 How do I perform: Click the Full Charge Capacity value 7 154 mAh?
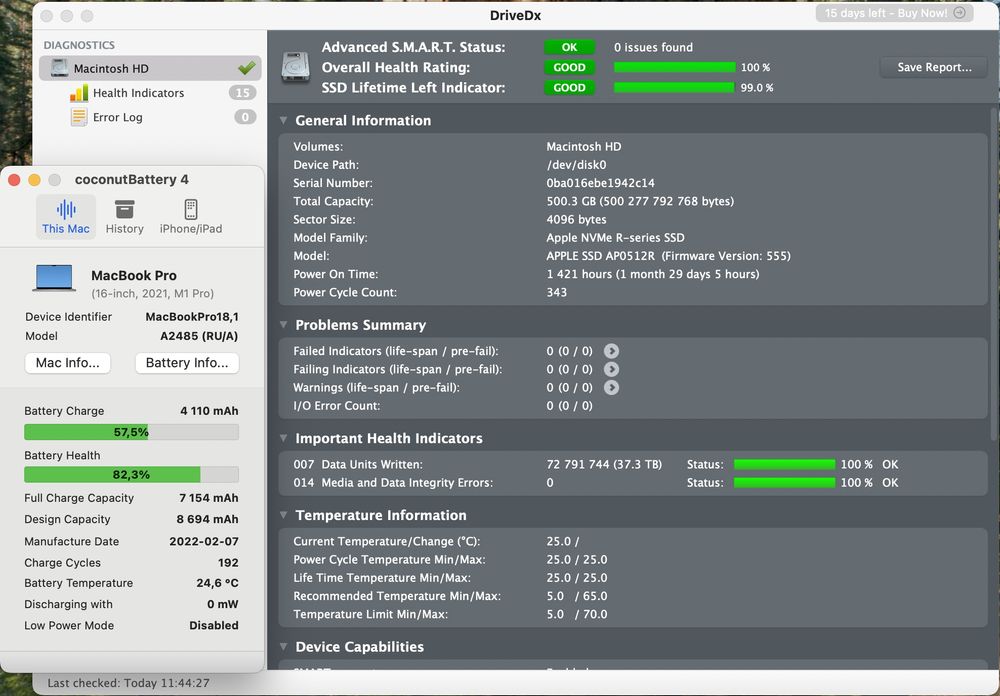tap(209, 498)
